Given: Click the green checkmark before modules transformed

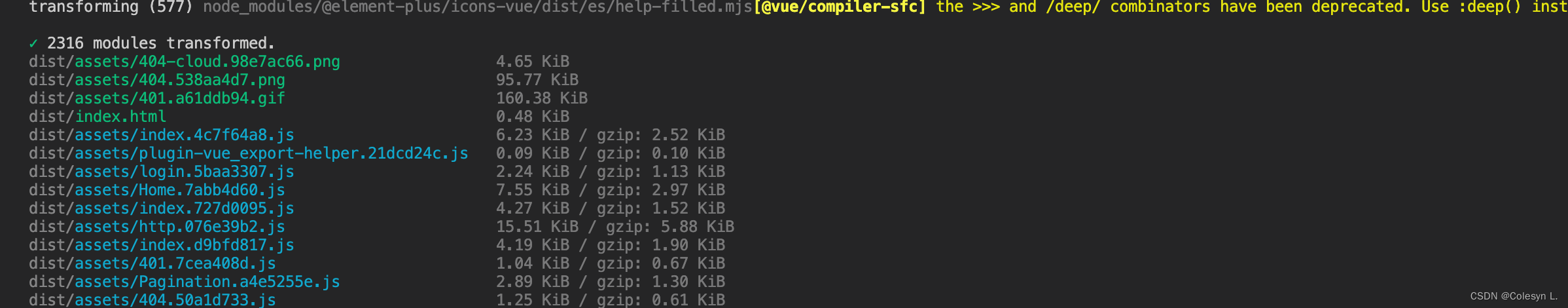Looking at the screenshot, I should pos(33,43).
